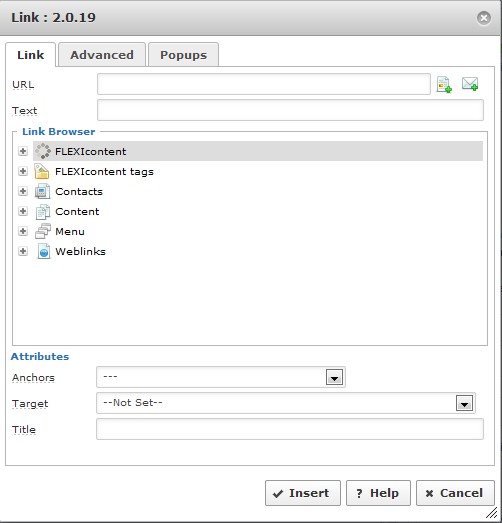Click the Weblinks globe icon

(43, 251)
